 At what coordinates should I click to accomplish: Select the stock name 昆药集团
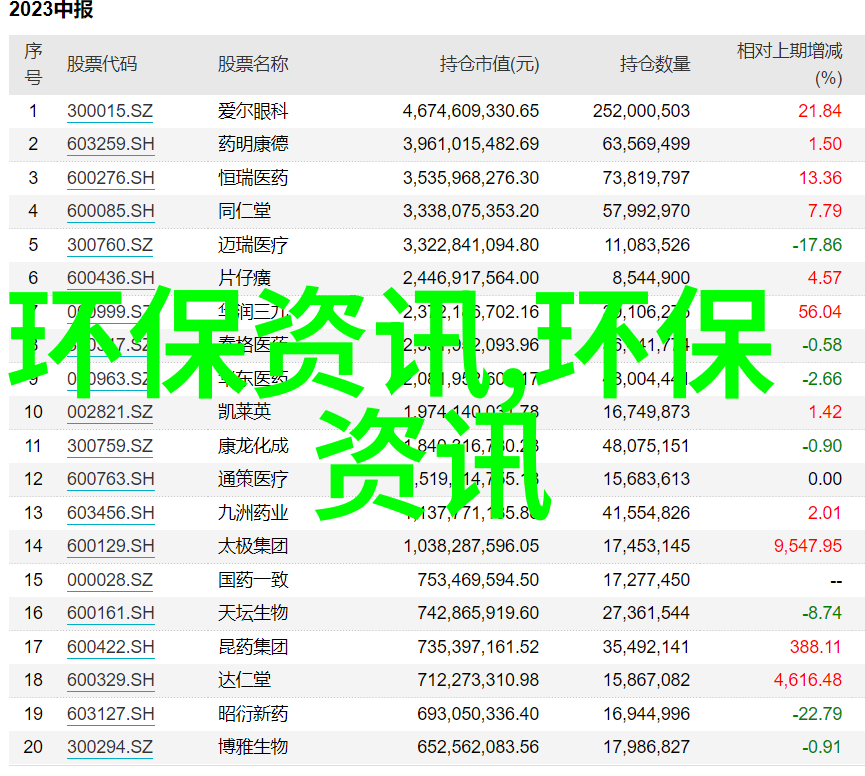pyautogui.click(x=253, y=647)
